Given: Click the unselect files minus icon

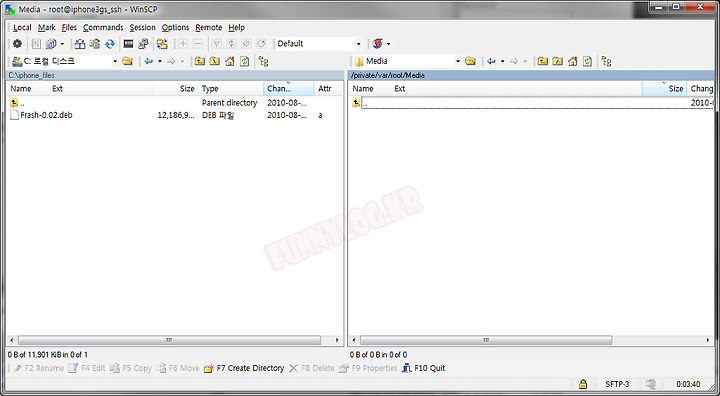Looking at the screenshot, I should [x=198, y=44].
